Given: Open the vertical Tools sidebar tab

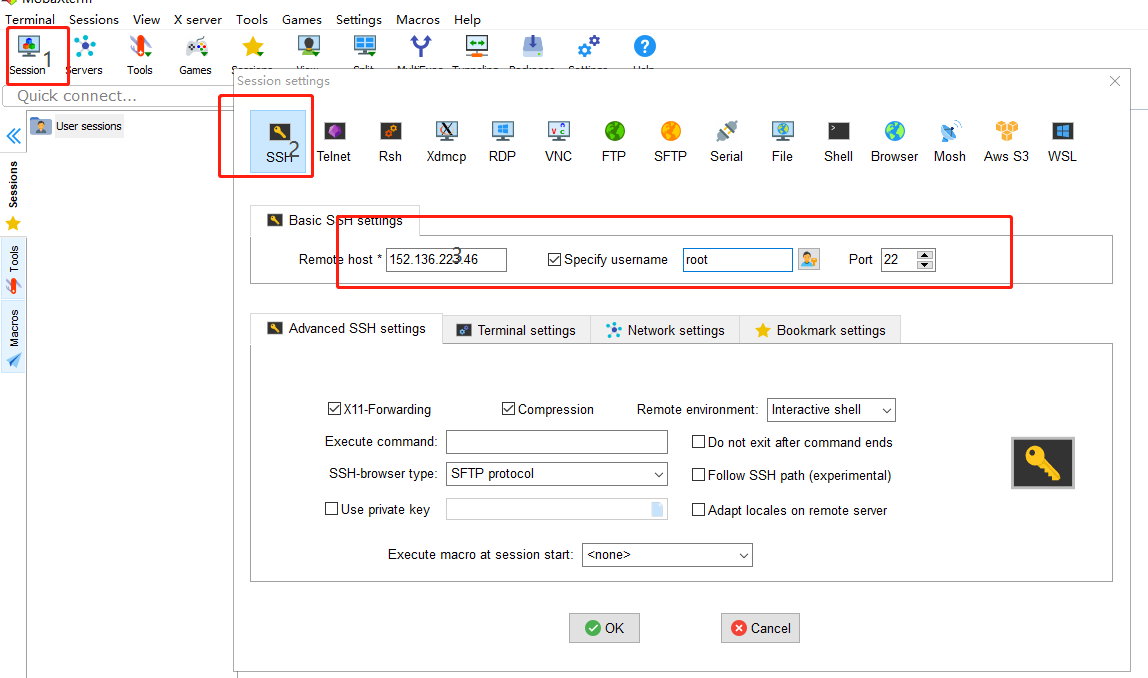Looking at the screenshot, I should [x=14, y=268].
